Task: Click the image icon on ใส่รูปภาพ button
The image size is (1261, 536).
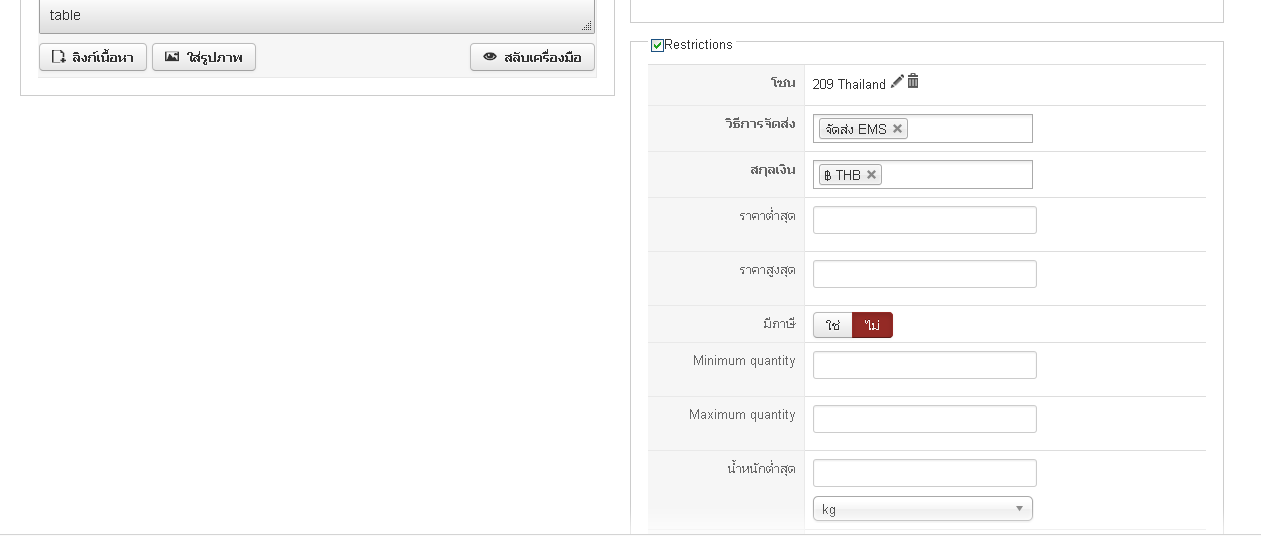Action: 172,57
